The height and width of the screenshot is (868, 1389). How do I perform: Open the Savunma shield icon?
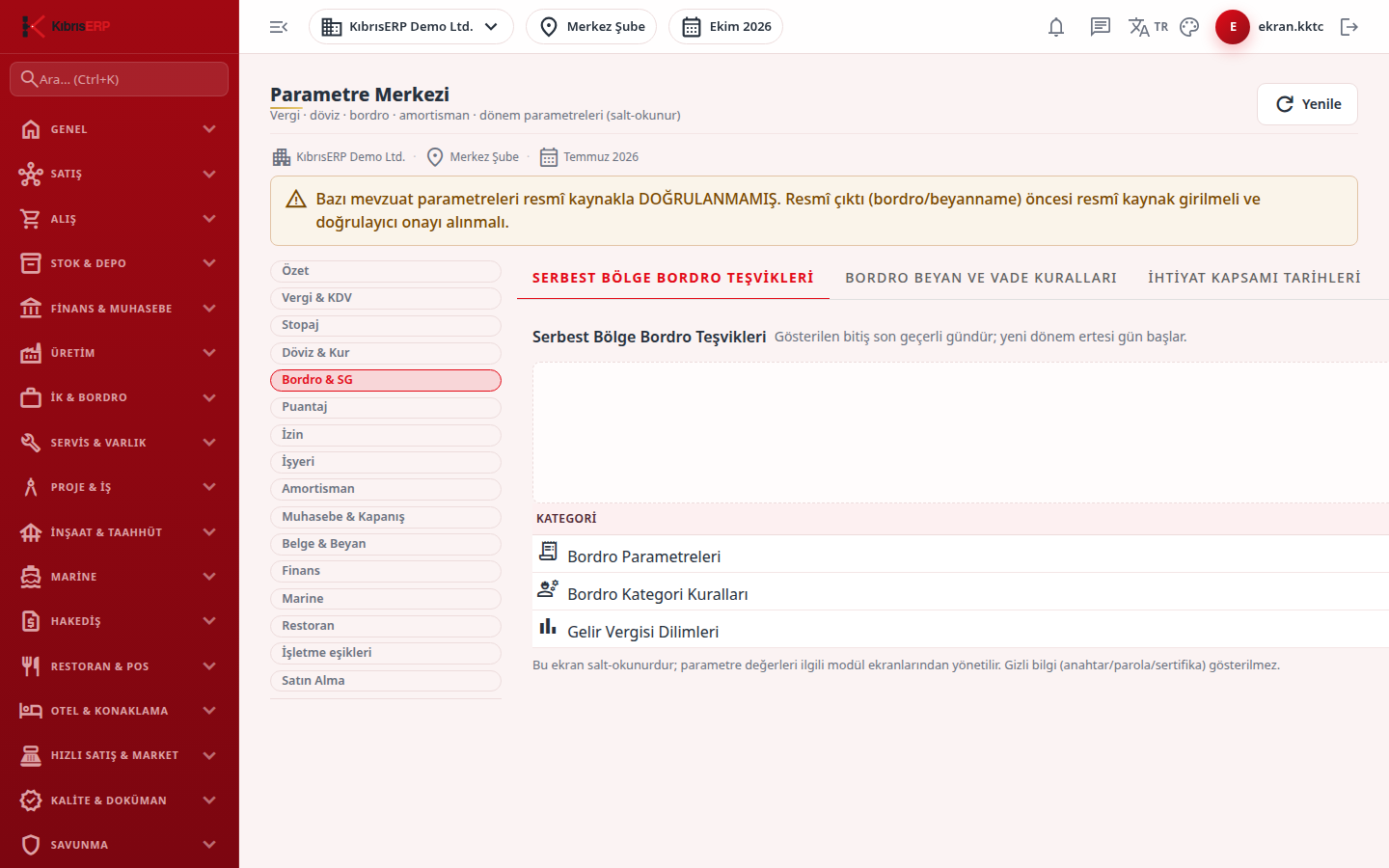coord(31,845)
